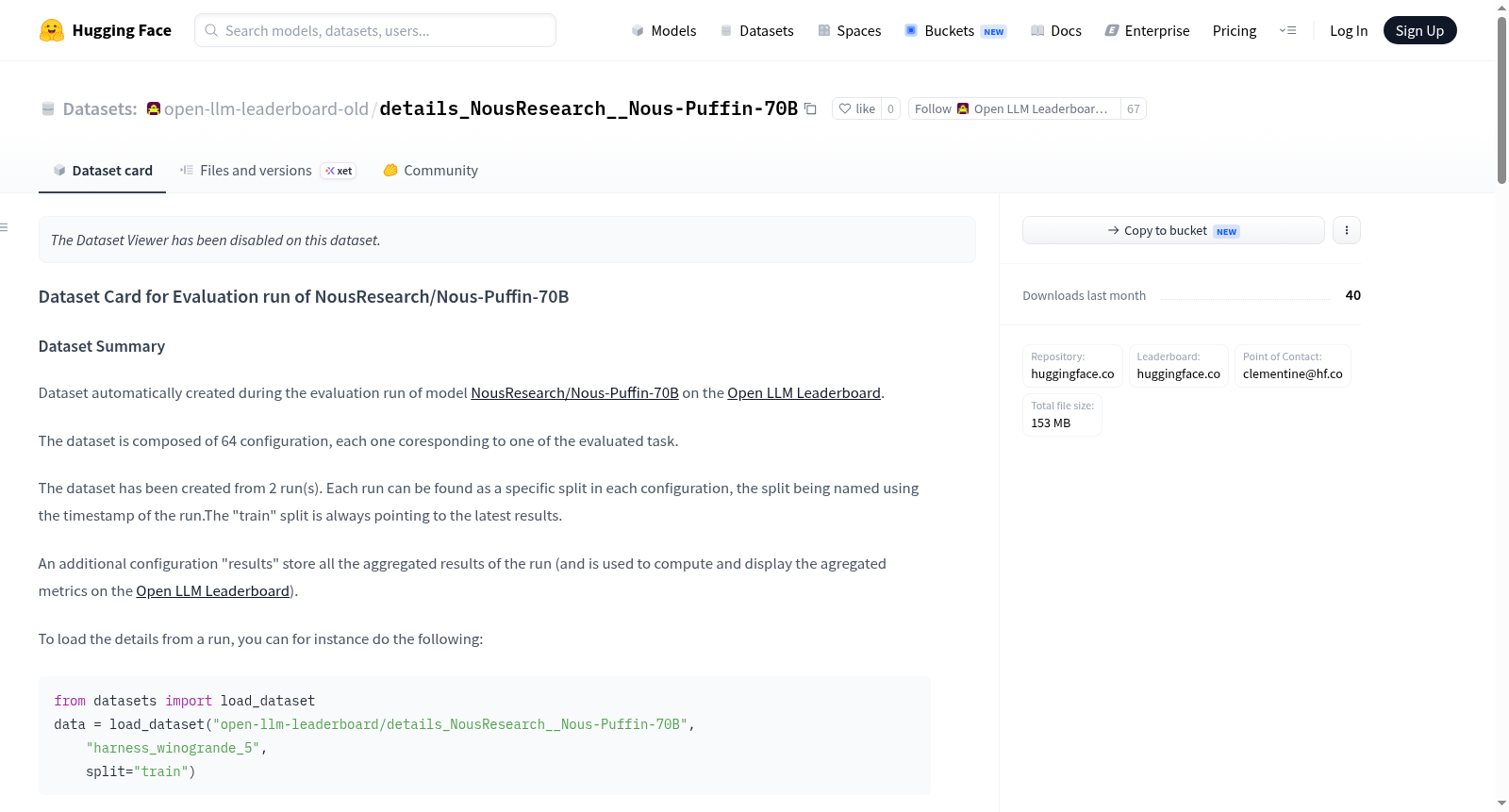Click the Log In link
This screenshot has width=1509, height=812.
(1349, 30)
